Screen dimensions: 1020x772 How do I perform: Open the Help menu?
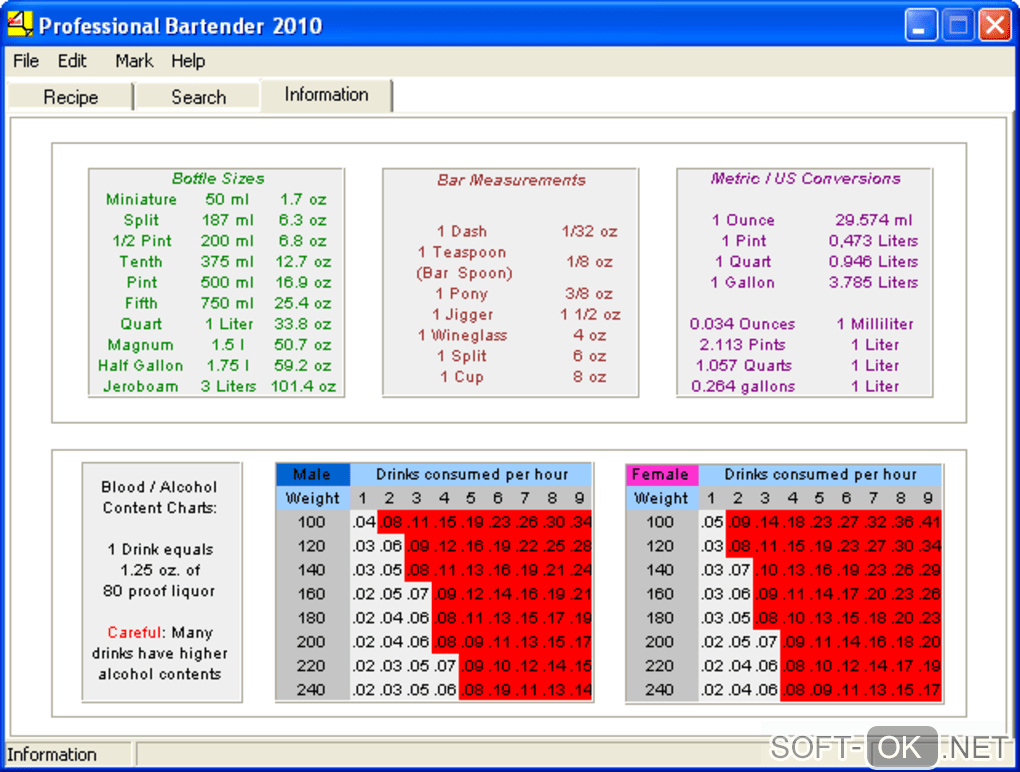pyautogui.click(x=188, y=61)
